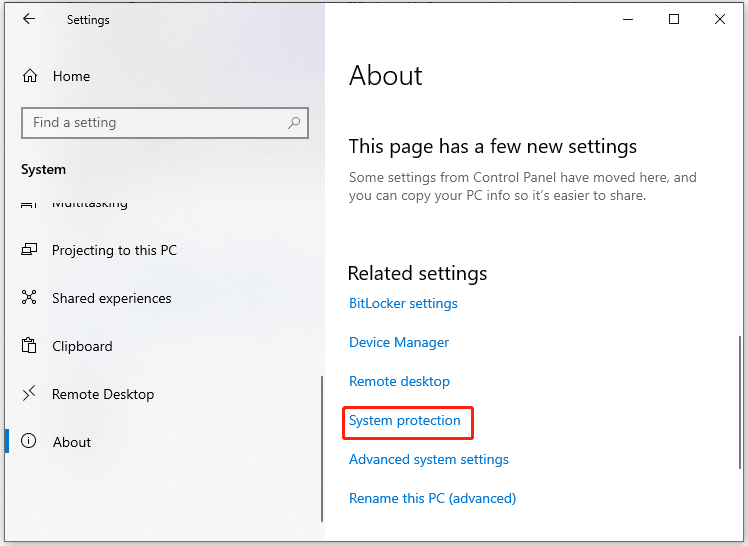Open BitLocker settings link
The image size is (748, 546).
pyautogui.click(x=403, y=303)
